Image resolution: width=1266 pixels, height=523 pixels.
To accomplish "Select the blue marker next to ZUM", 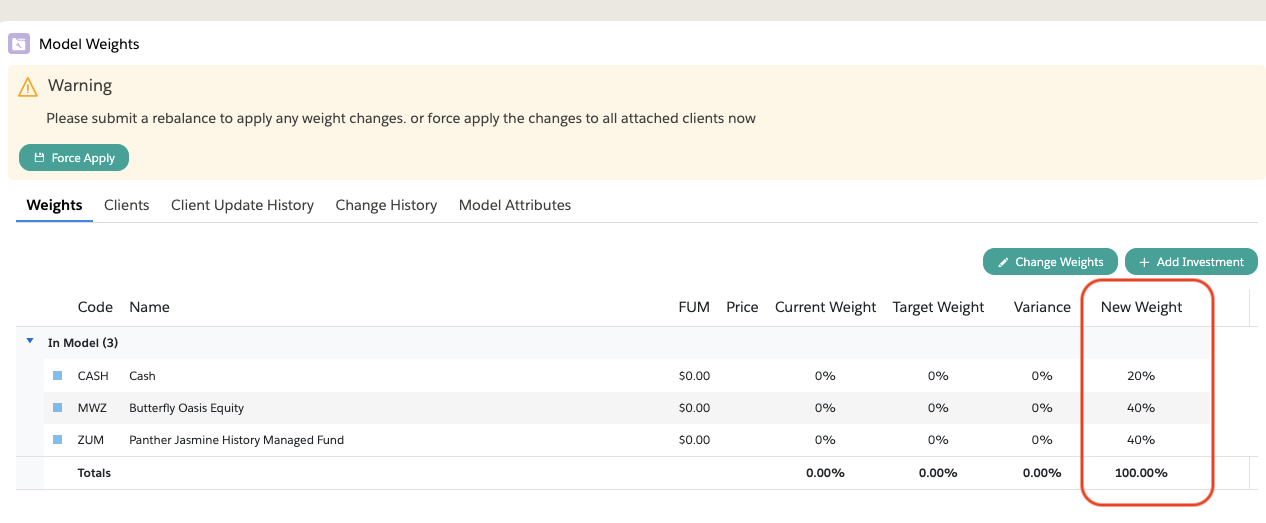I will pos(58,440).
